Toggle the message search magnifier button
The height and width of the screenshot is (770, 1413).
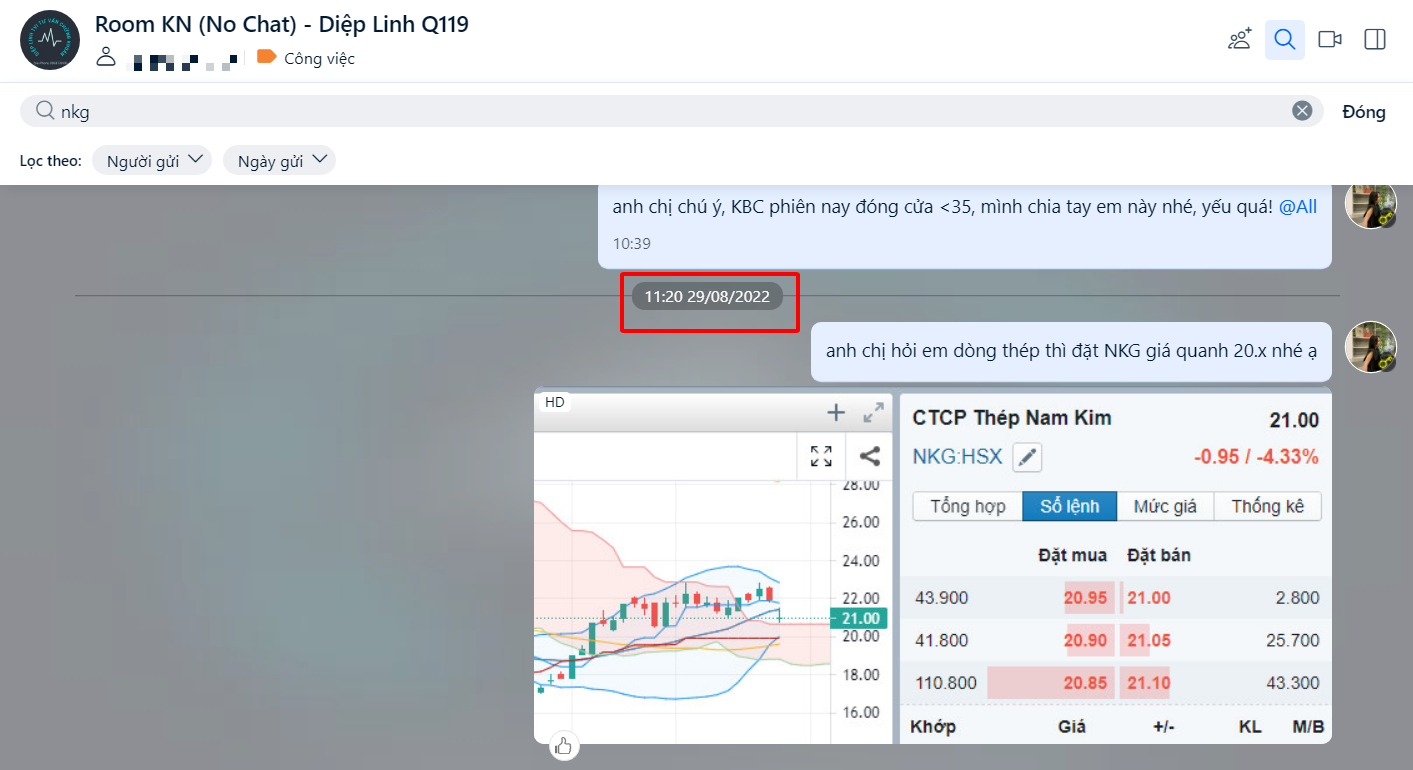click(1285, 40)
